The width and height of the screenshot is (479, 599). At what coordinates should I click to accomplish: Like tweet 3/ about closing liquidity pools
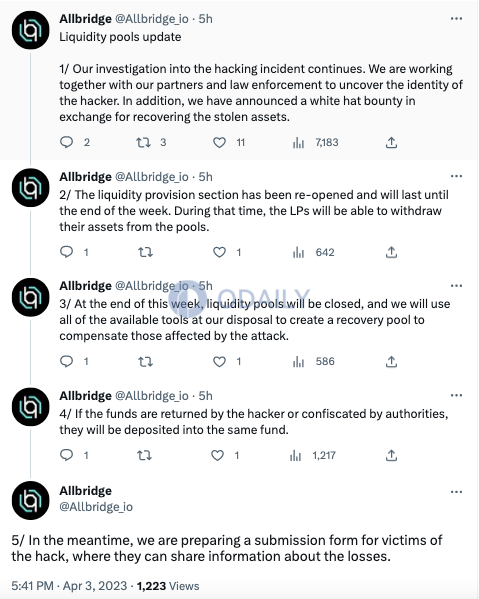219,361
